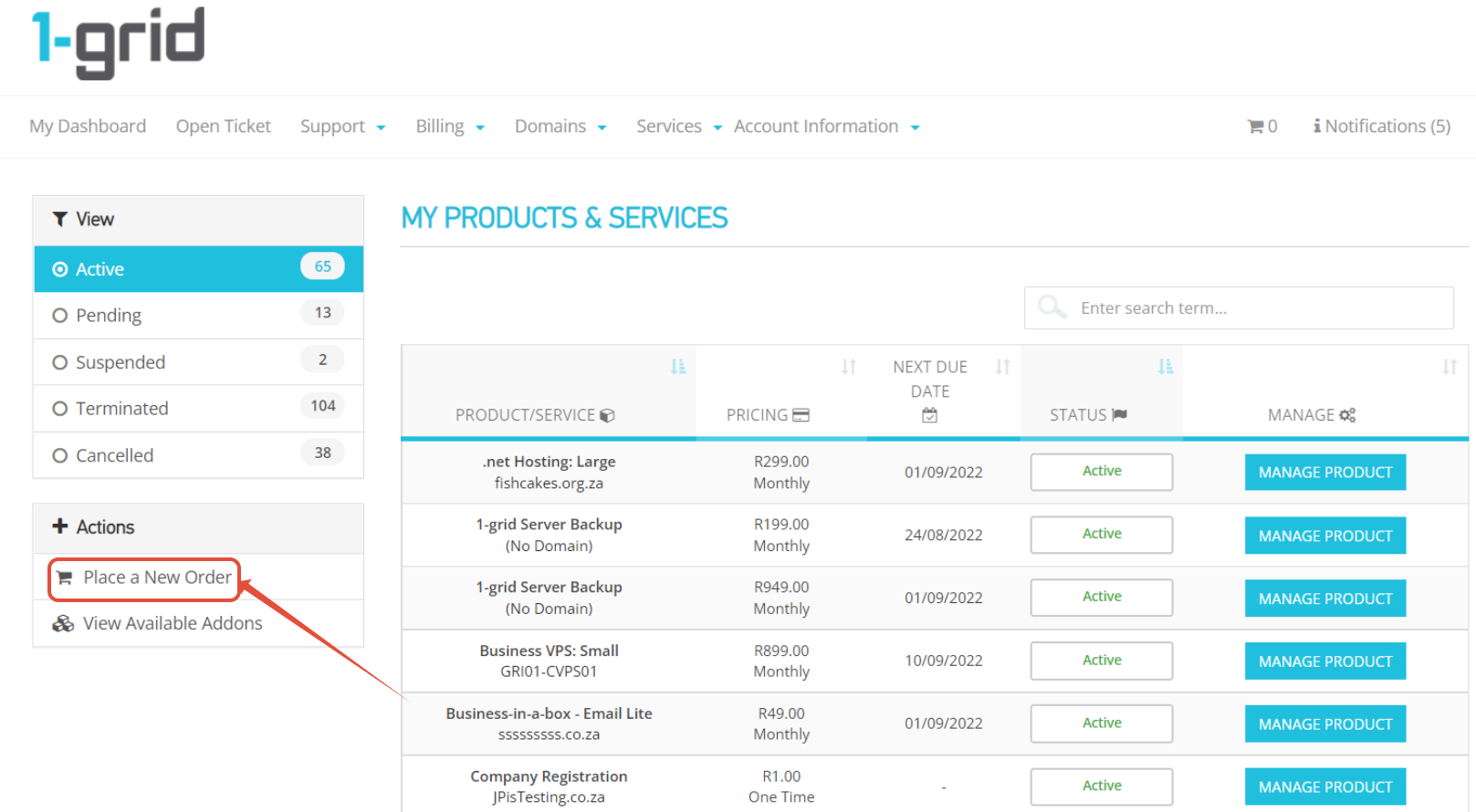The width and height of the screenshot is (1476, 812).
Task: Click the credit card icon beside PRICING
Action: 801,415
